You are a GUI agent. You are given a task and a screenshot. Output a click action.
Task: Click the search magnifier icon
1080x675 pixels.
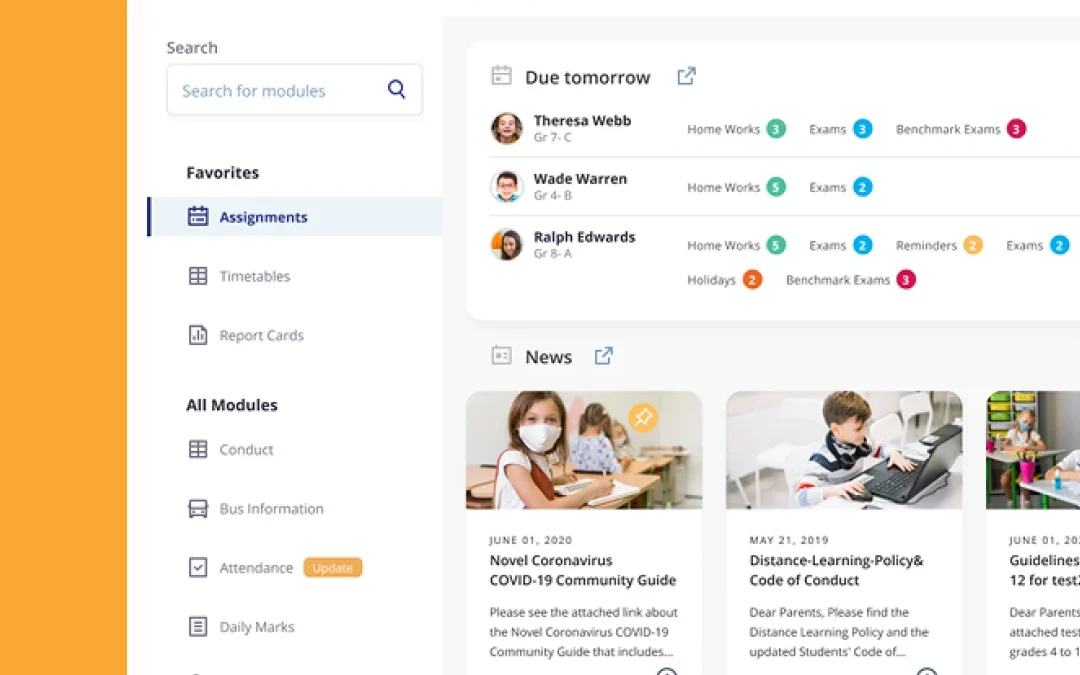[396, 89]
